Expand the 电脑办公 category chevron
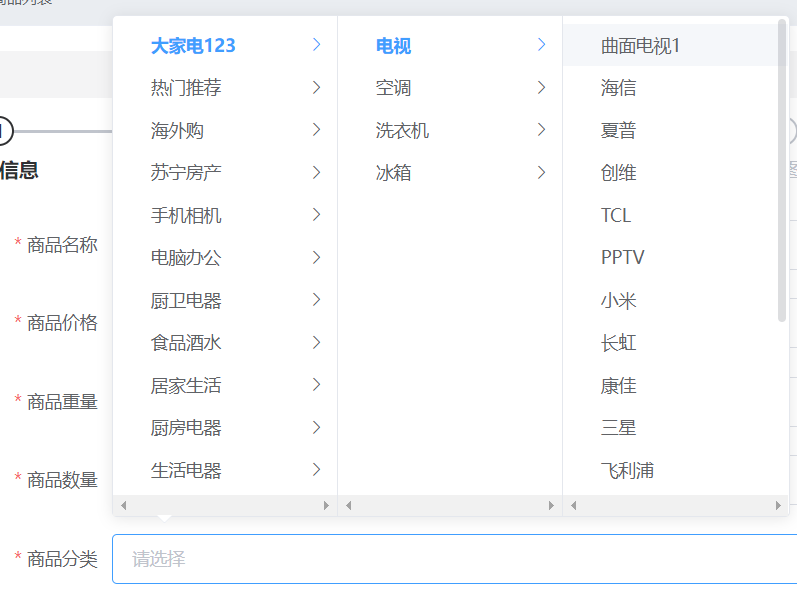797x600 pixels. 316,257
